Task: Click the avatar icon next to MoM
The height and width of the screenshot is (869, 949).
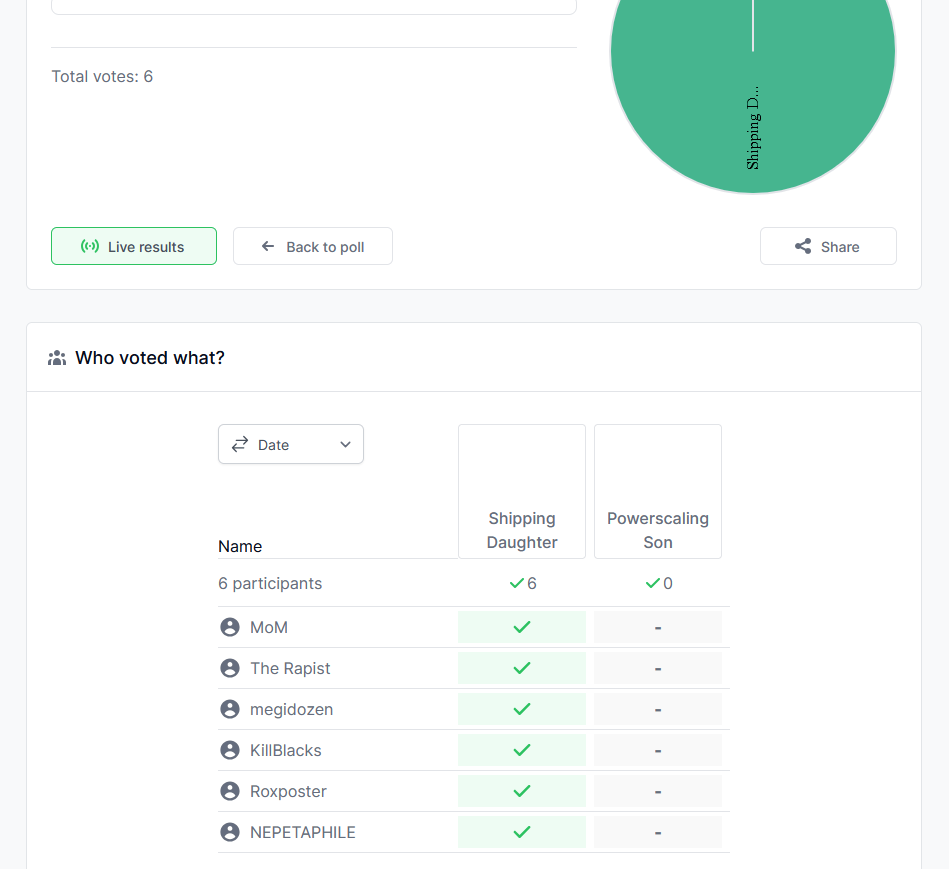Action: (x=230, y=627)
